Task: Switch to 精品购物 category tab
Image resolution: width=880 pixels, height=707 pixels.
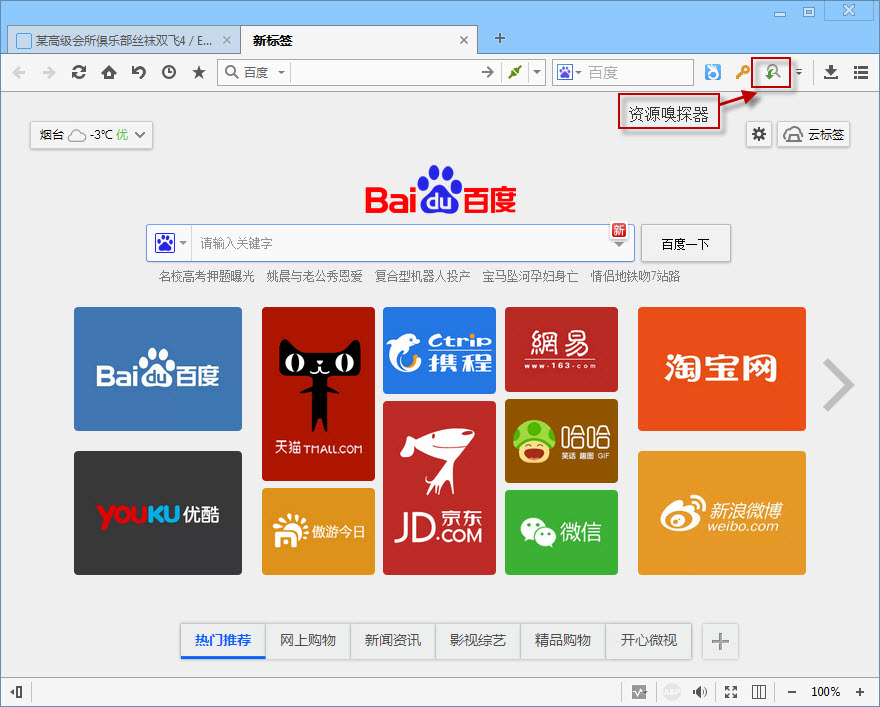Action: (x=563, y=640)
